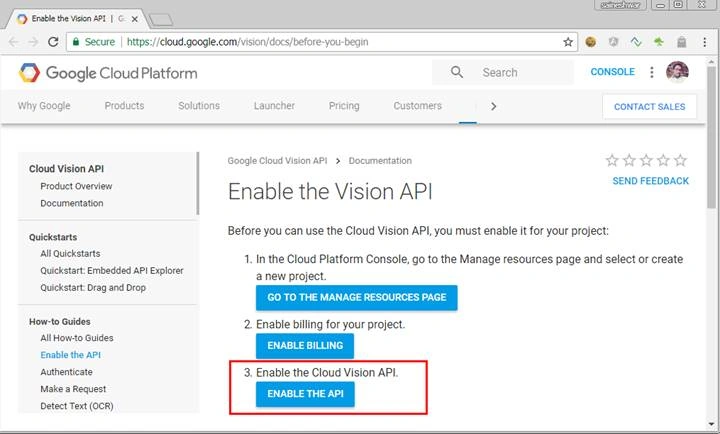Click the Quickstarts sidebar heading

tap(53, 237)
